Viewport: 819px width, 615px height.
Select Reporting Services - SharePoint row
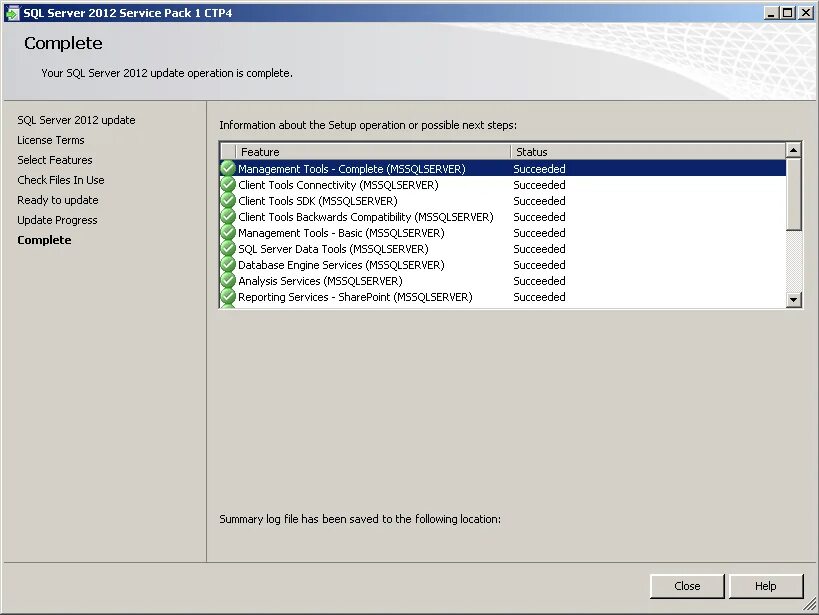click(503, 297)
